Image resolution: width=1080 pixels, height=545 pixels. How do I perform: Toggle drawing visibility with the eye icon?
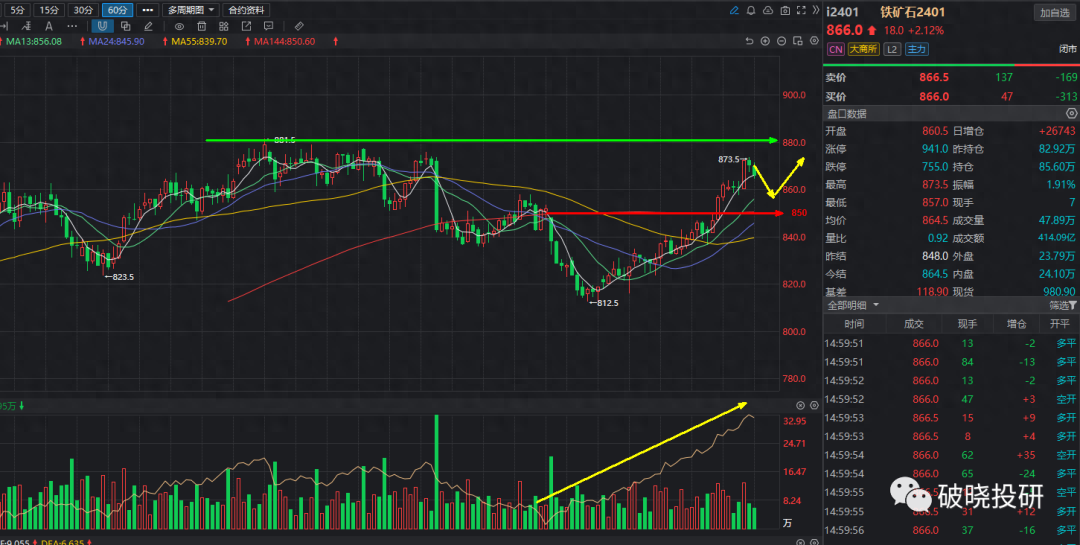[179, 25]
